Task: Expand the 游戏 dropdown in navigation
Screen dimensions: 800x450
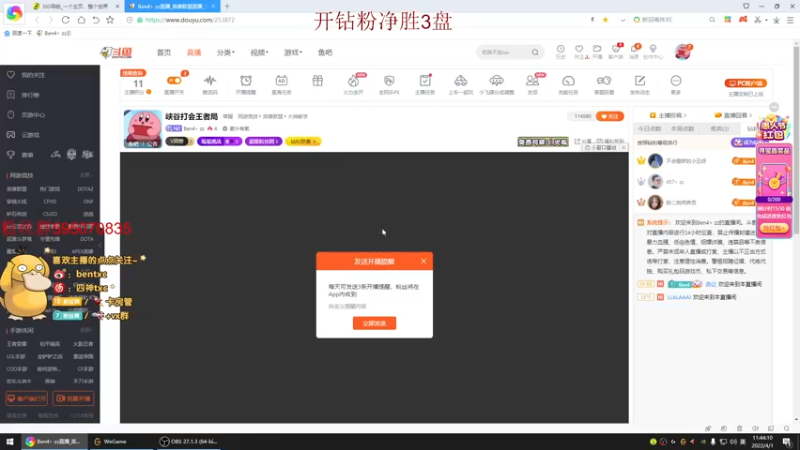Action: click(x=293, y=53)
